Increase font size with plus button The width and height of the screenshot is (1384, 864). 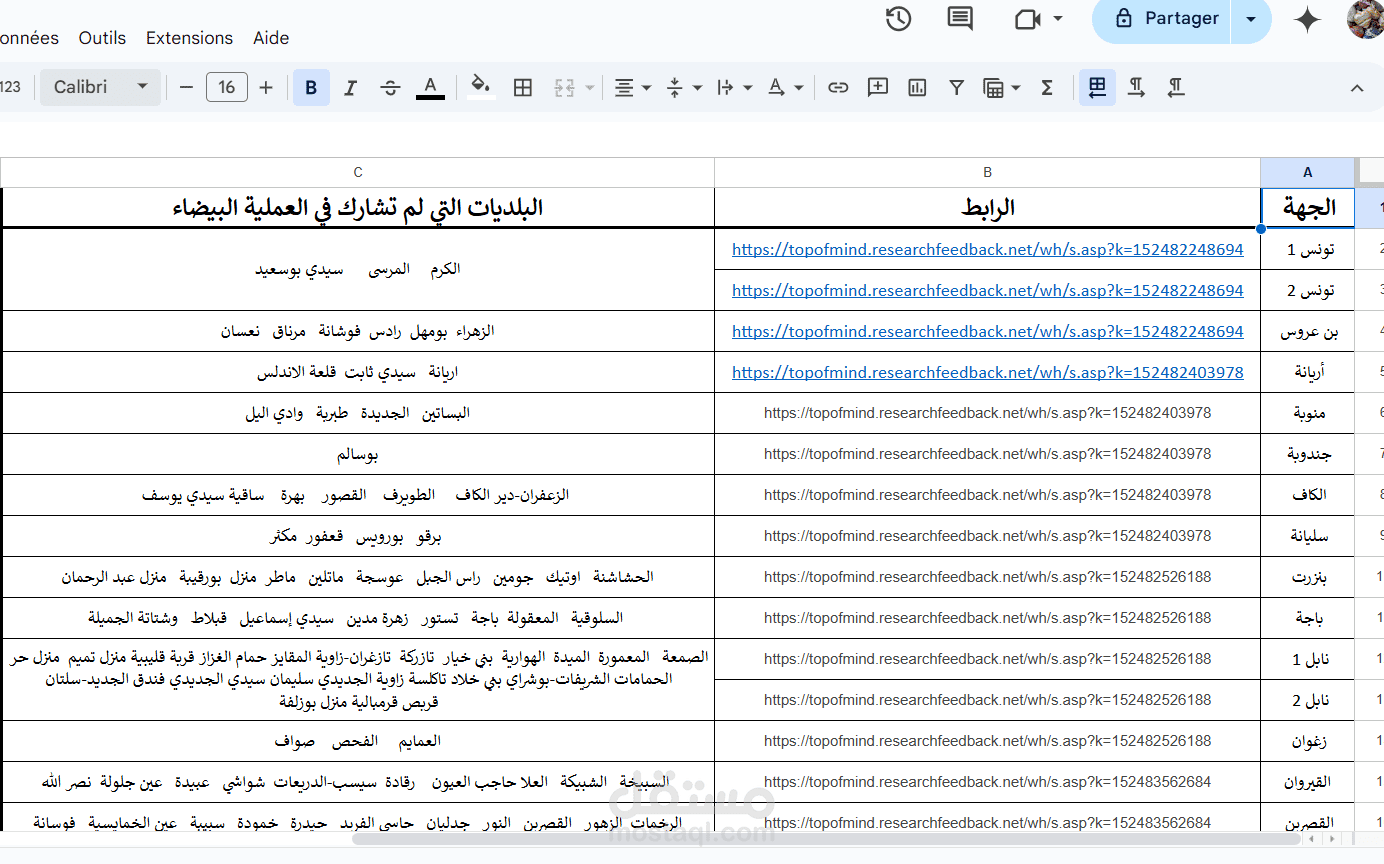point(266,88)
